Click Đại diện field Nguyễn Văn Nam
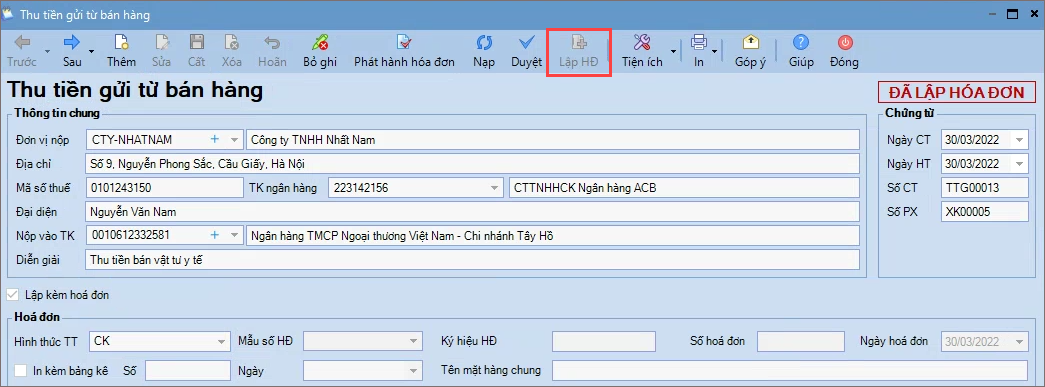This screenshot has width=1045, height=387. pyautogui.click(x=473, y=212)
